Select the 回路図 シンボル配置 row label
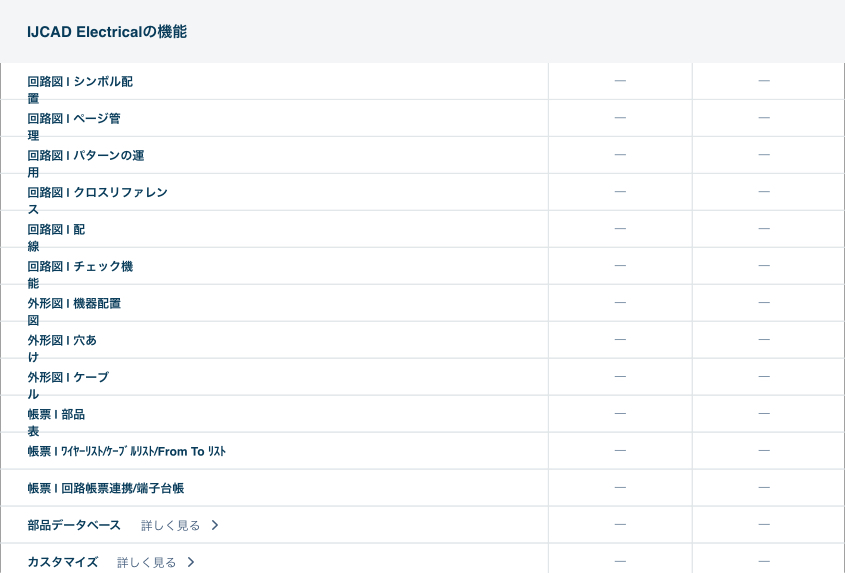This screenshot has width=845, height=573. click(80, 82)
